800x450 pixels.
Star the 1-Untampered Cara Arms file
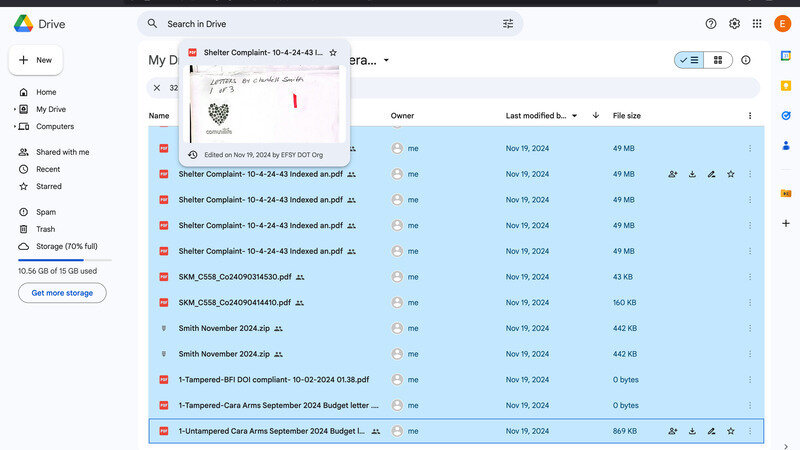pyautogui.click(x=731, y=431)
